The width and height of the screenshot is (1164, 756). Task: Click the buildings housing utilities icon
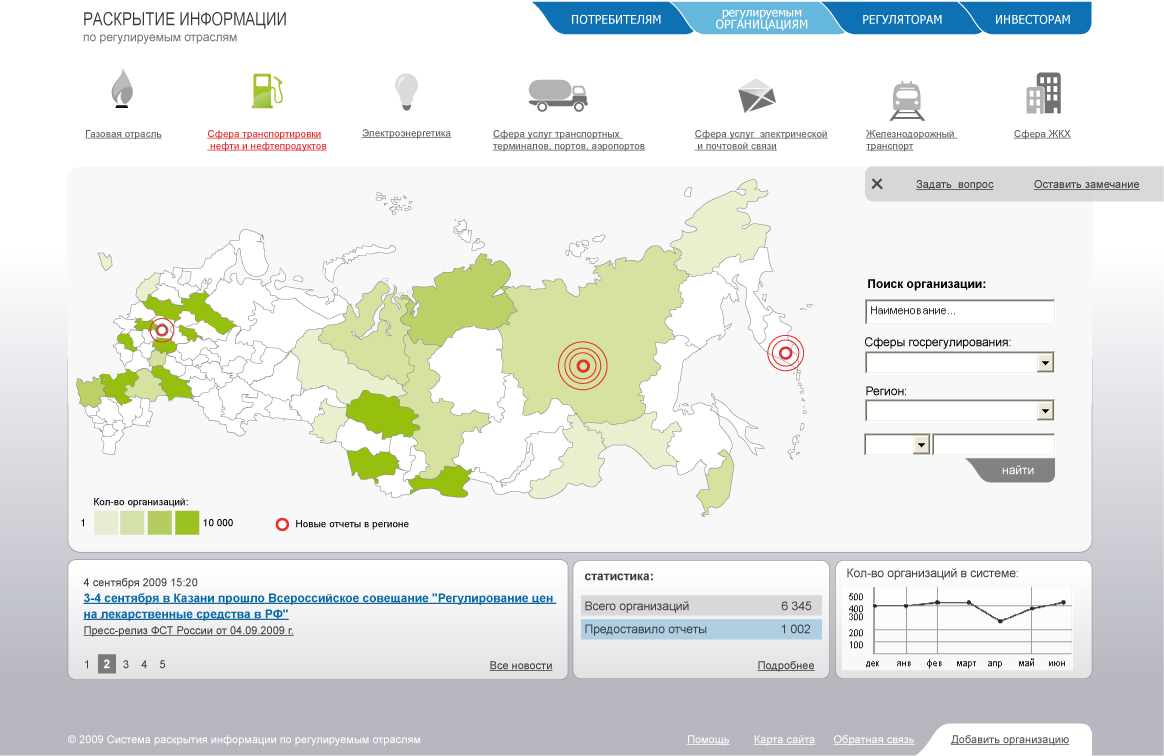[1044, 93]
